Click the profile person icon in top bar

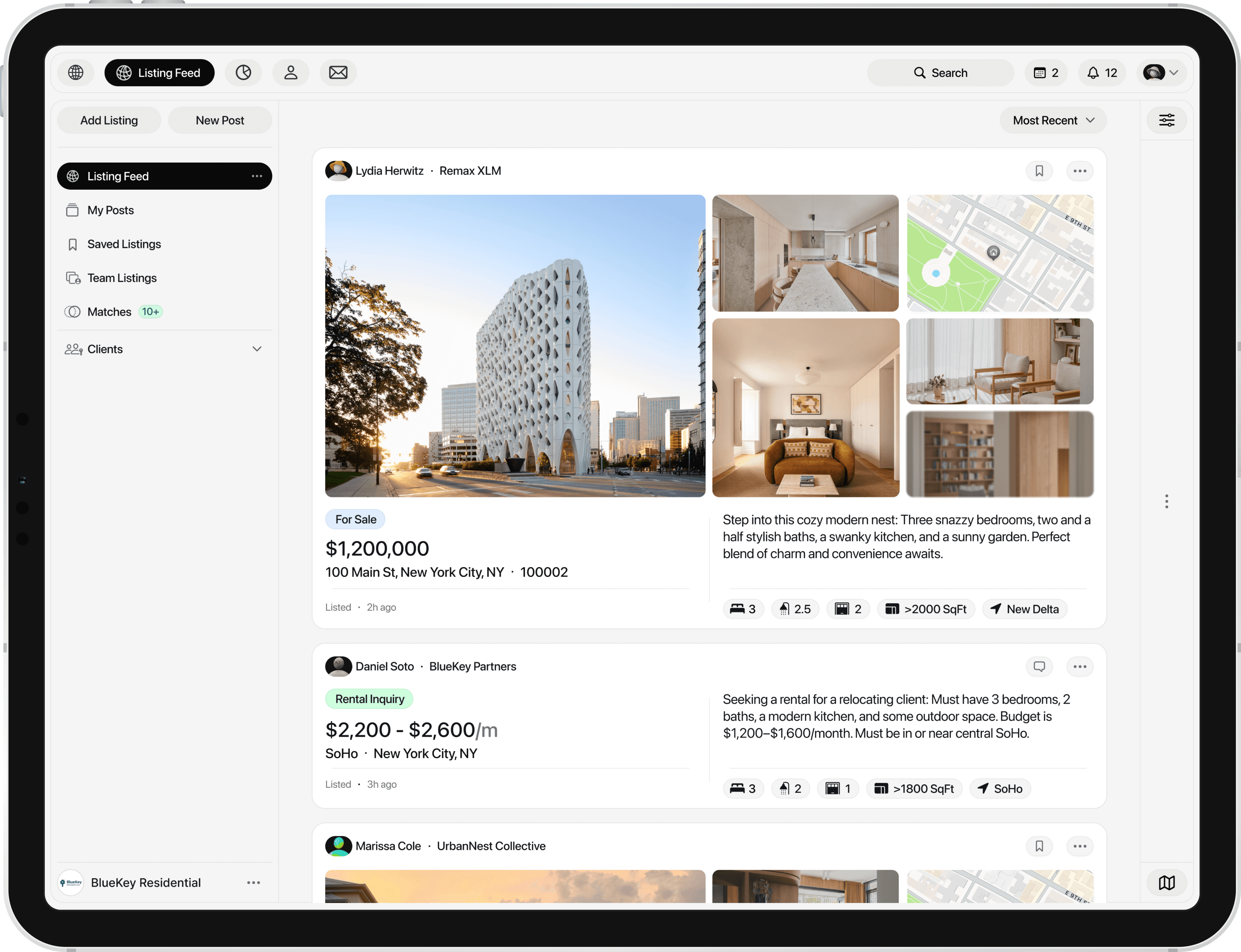coord(291,73)
